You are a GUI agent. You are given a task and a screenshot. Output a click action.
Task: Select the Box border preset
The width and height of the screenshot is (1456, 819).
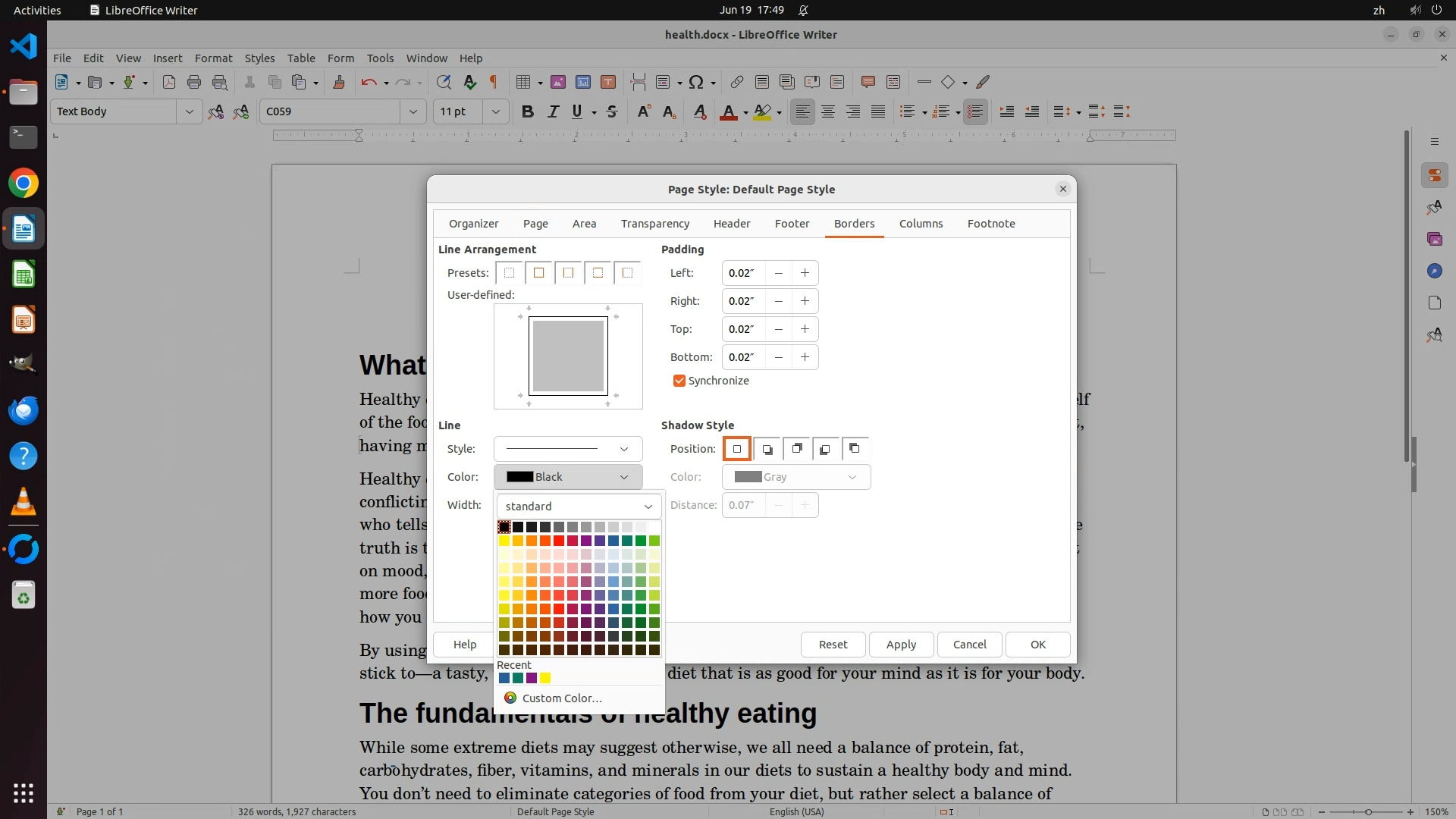click(x=538, y=273)
